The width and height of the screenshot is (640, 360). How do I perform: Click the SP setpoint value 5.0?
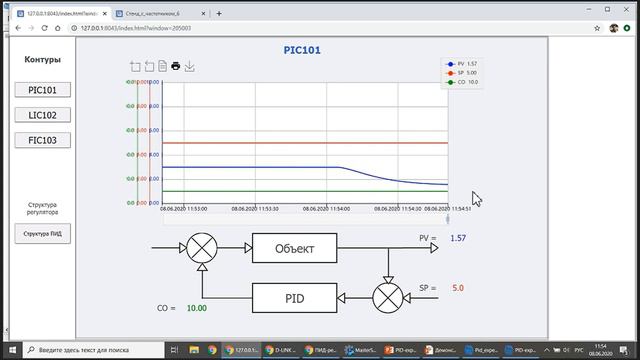click(x=458, y=288)
